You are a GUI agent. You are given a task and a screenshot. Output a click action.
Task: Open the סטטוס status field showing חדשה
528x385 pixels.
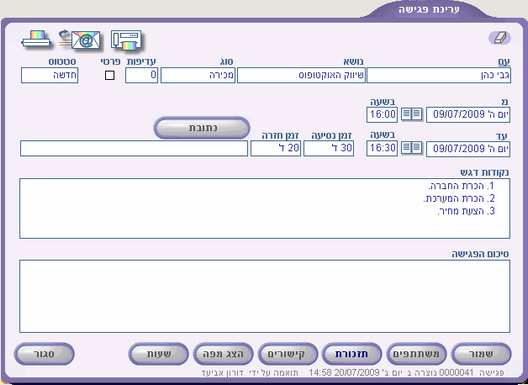click(50, 75)
